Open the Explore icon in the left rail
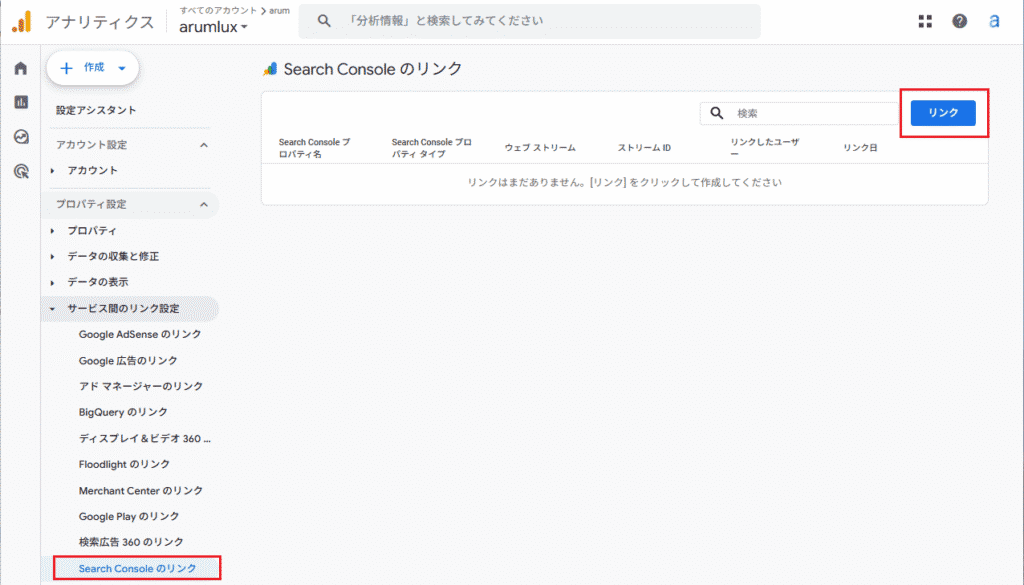 pos(18,137)
